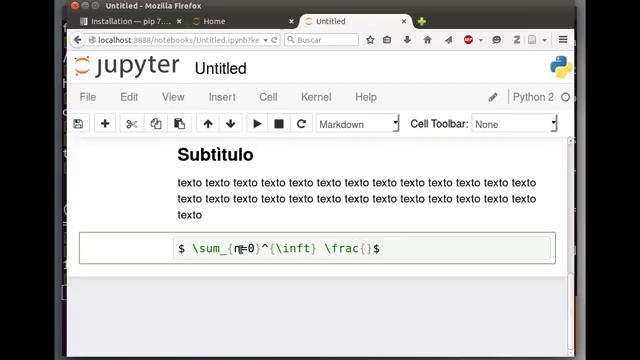The image size is (640, 360).
Task: Click the Python 2 kernel name
Action: (533, 97)
